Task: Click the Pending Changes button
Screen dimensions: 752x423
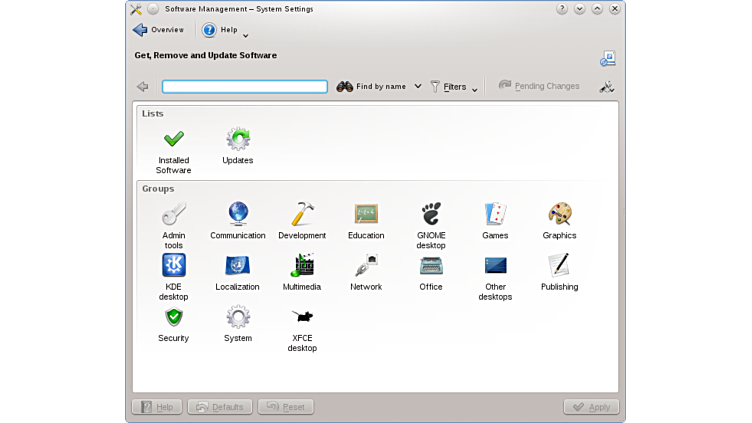Action: pyautogui.click(x=539, y=86)
